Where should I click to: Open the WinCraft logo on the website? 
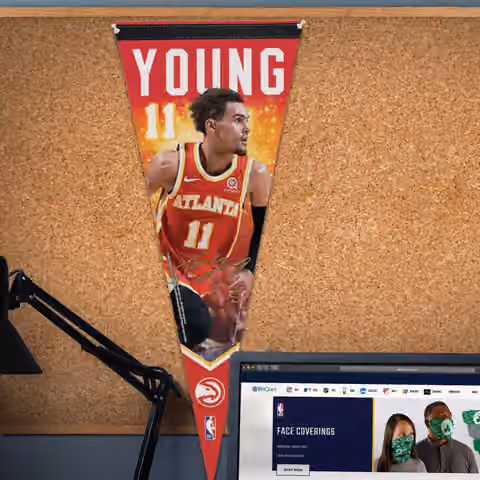(x=264, y=389)
